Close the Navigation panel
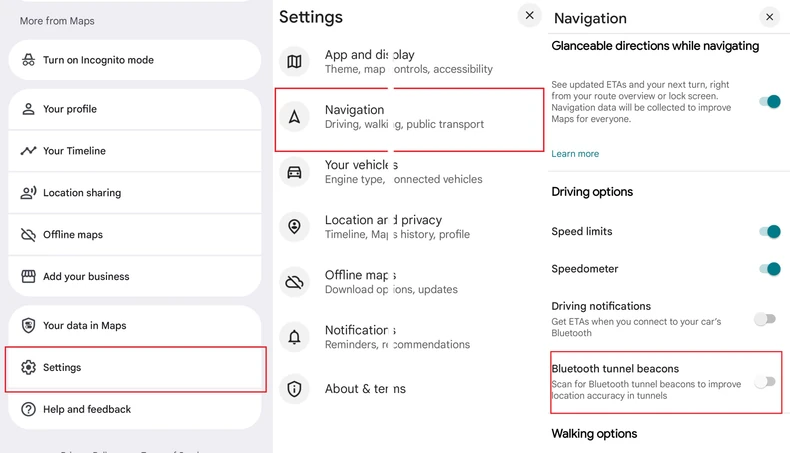Screen dimensions: 790x453 (769, 17)
